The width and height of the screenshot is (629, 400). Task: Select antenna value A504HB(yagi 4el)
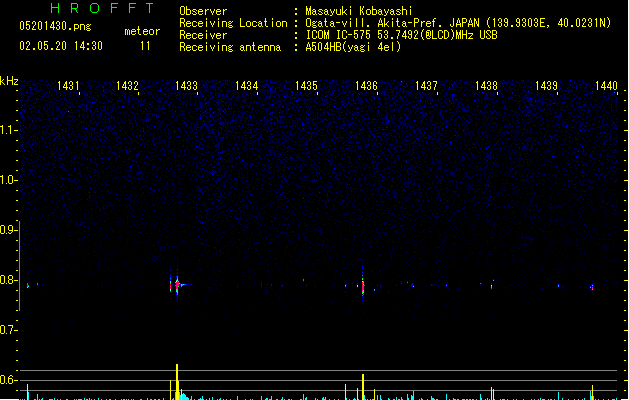353,47
